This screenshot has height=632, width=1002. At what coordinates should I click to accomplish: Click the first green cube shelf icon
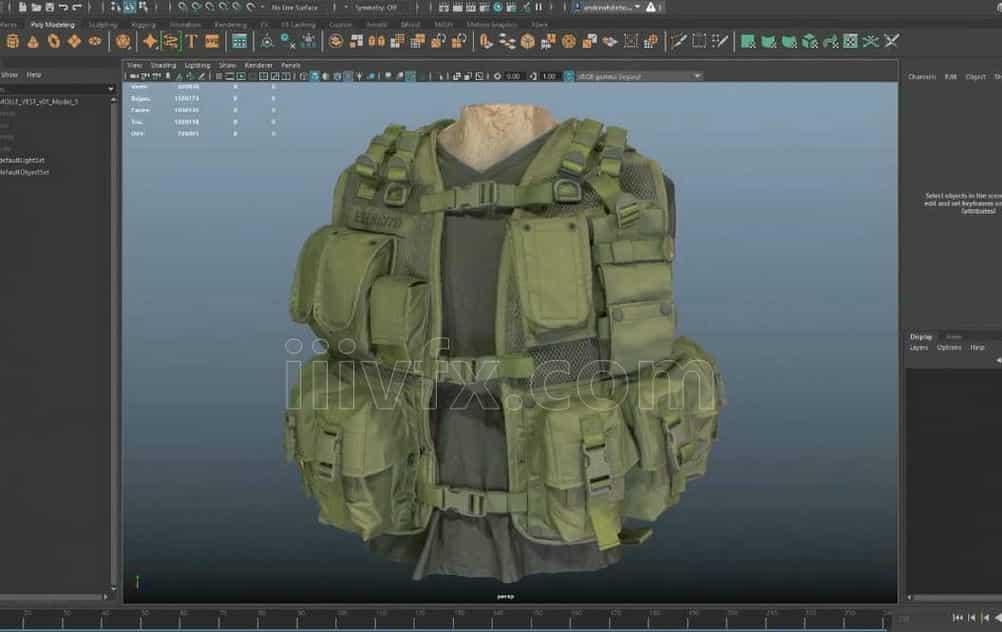click(748, 42)
